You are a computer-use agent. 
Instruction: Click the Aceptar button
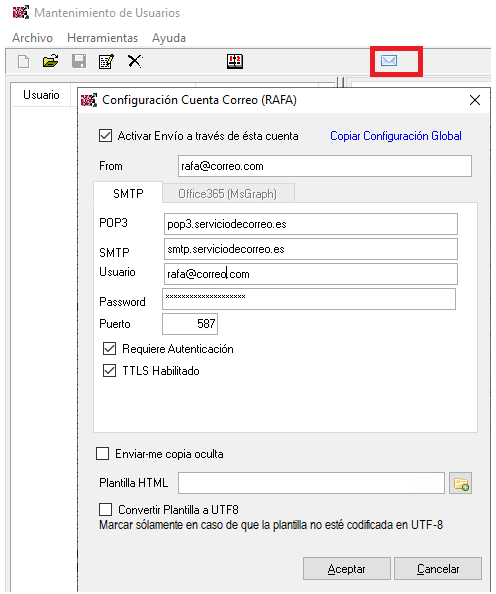coord(347,569)
